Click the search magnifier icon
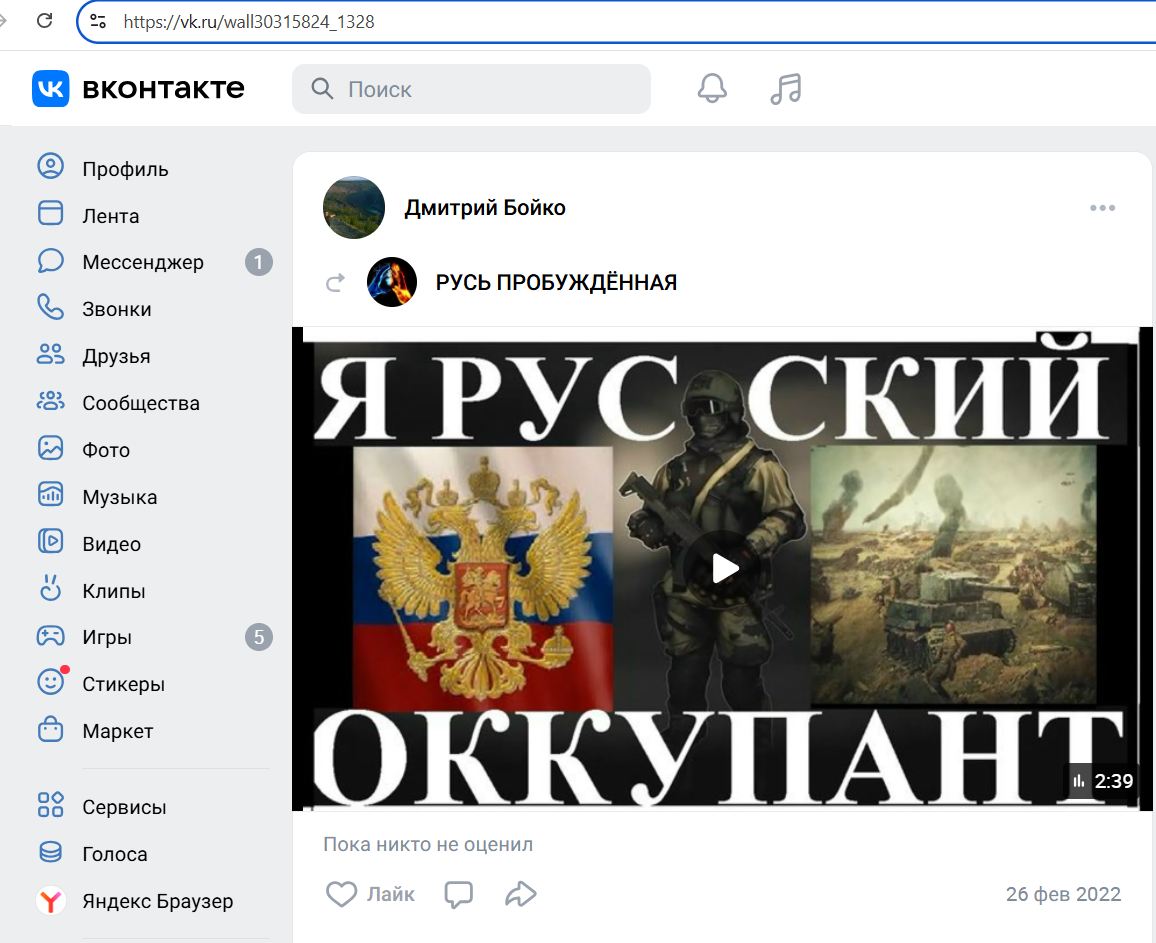1156x943 pixels. click(x=322, y=88)
